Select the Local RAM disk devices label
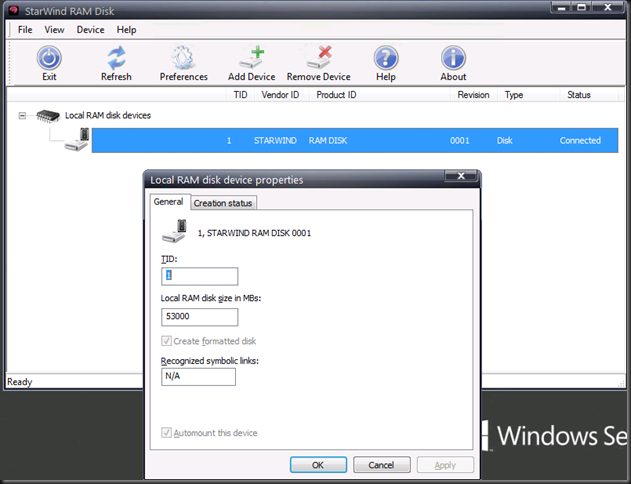The height and width of the screenshot is (484, 631). click(x=108, y=115)
